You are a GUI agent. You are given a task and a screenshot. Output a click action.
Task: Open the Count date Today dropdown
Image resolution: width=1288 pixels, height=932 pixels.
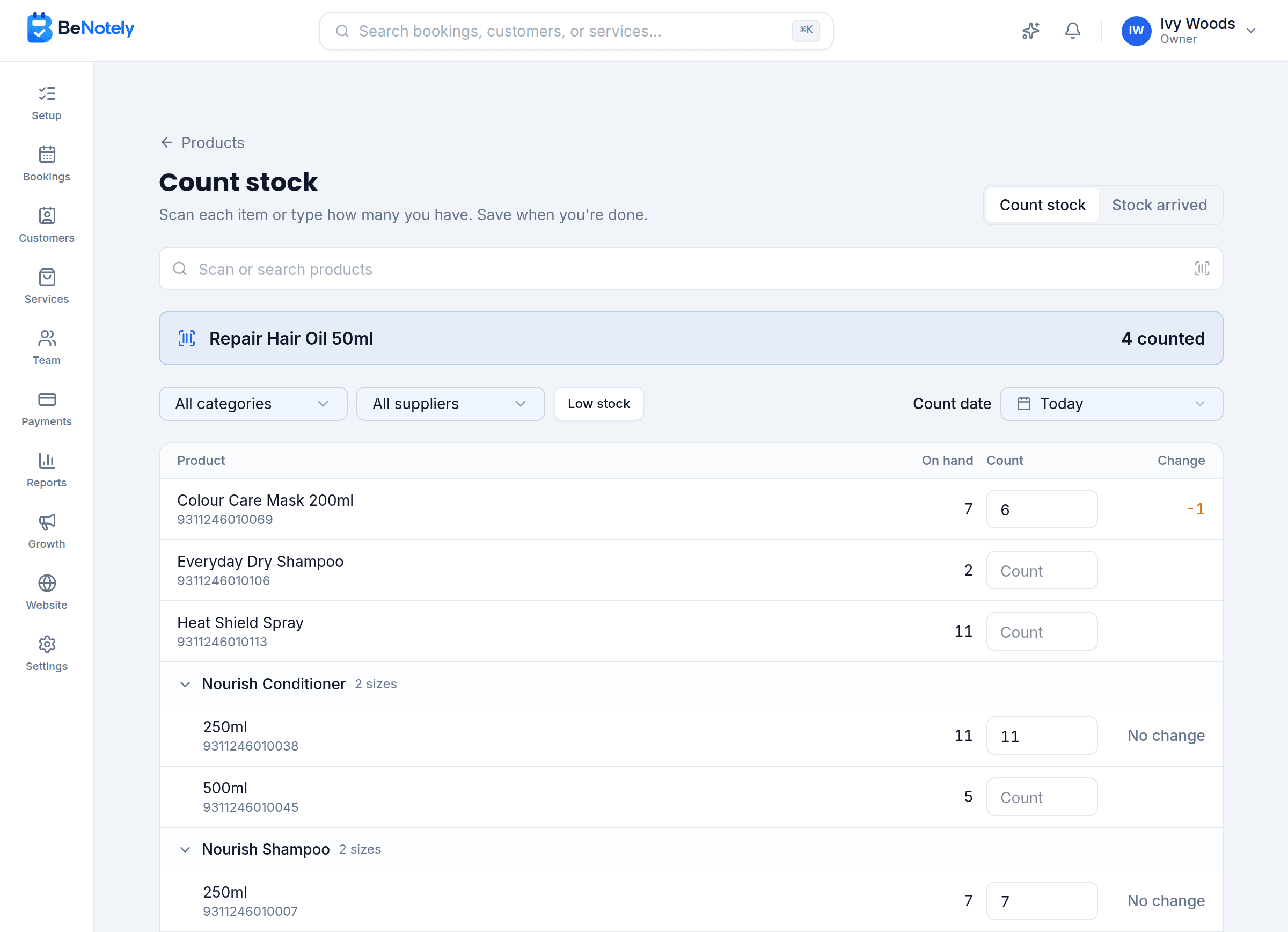point(1111,404)
